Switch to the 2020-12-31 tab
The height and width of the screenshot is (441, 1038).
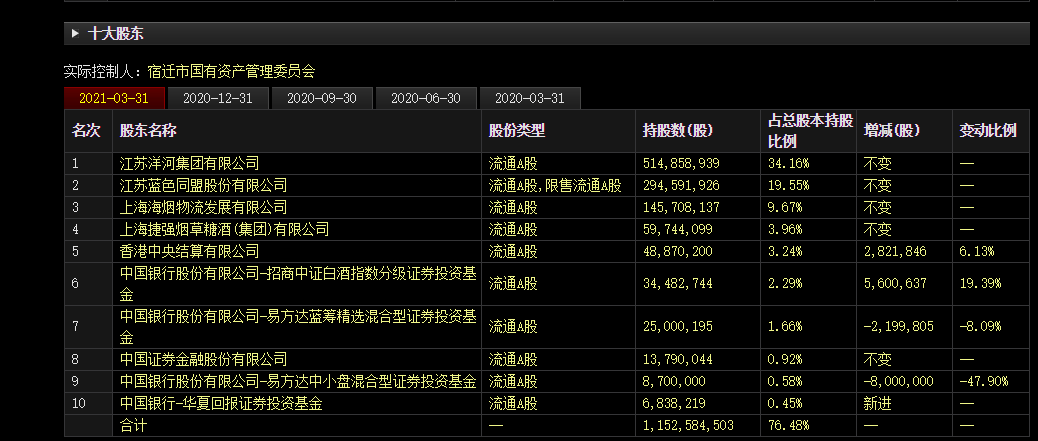pyautogui.click(x=218, y=98)
